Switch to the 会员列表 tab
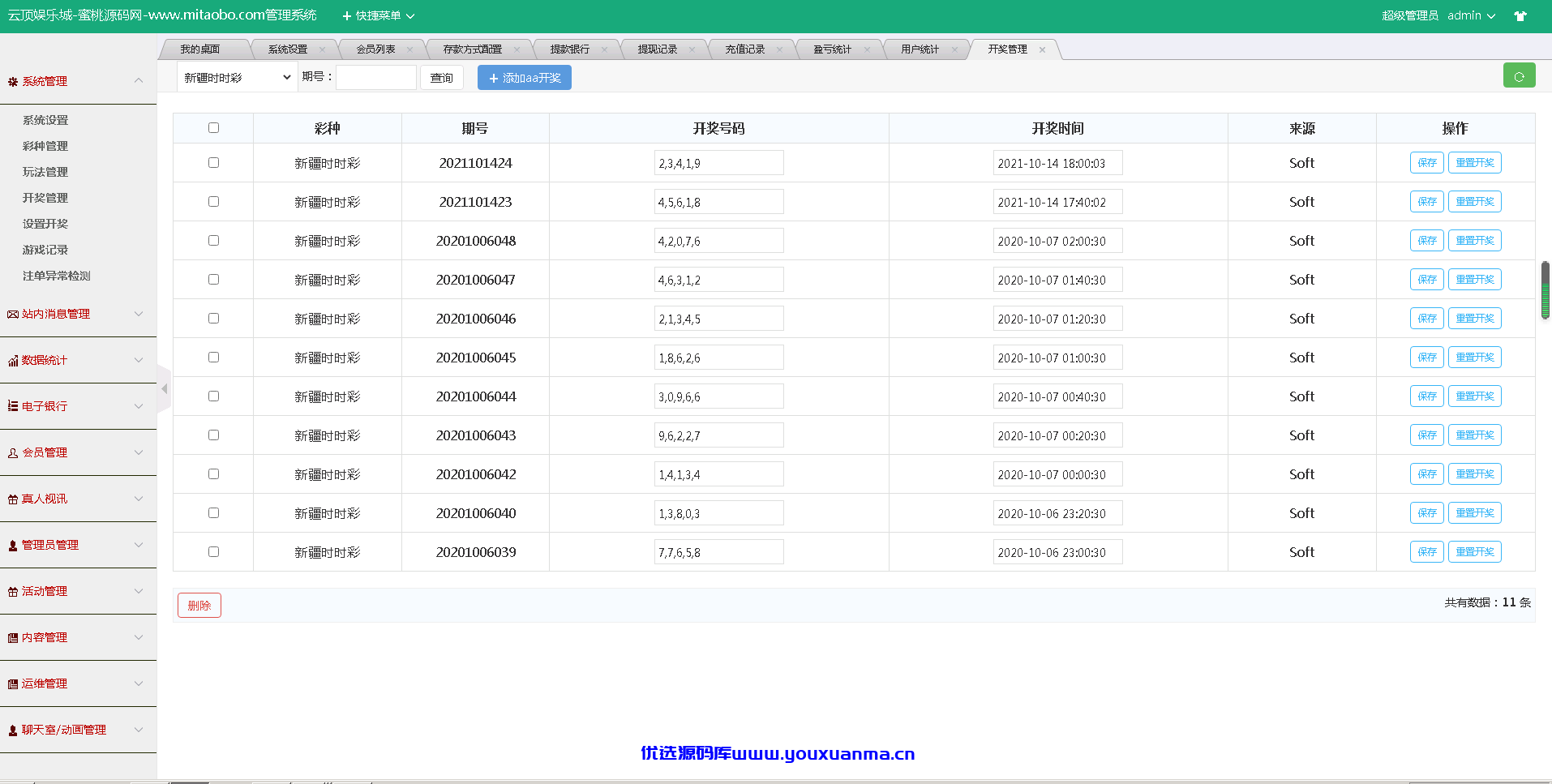This screenshot has width=1552, height=784. (x=375, y=49)
